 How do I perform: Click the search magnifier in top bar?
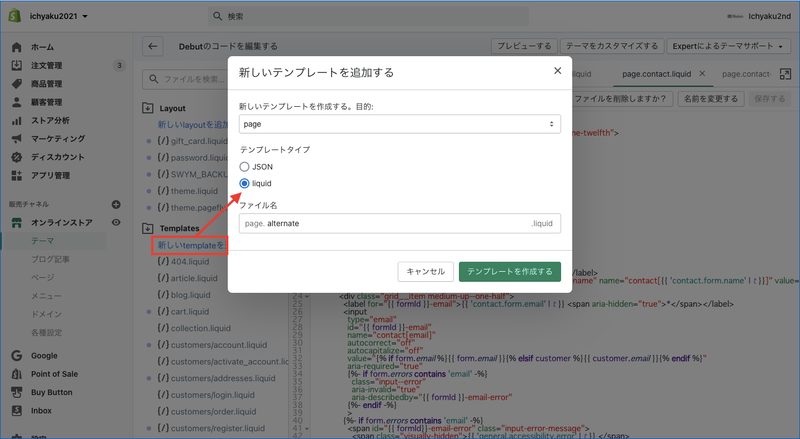click(x=217, y=16)
